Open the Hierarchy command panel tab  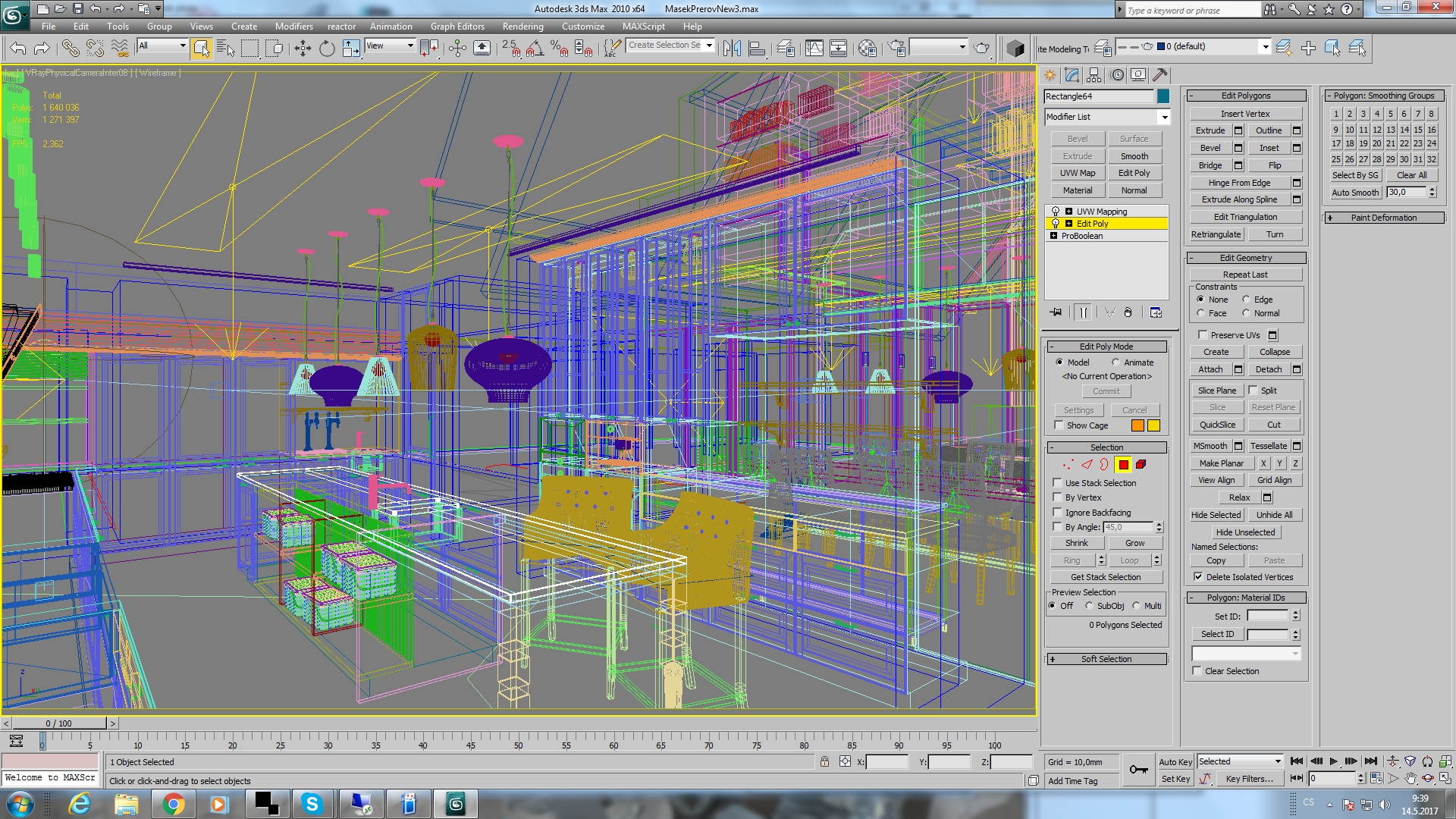click(x=1094, y=75)
